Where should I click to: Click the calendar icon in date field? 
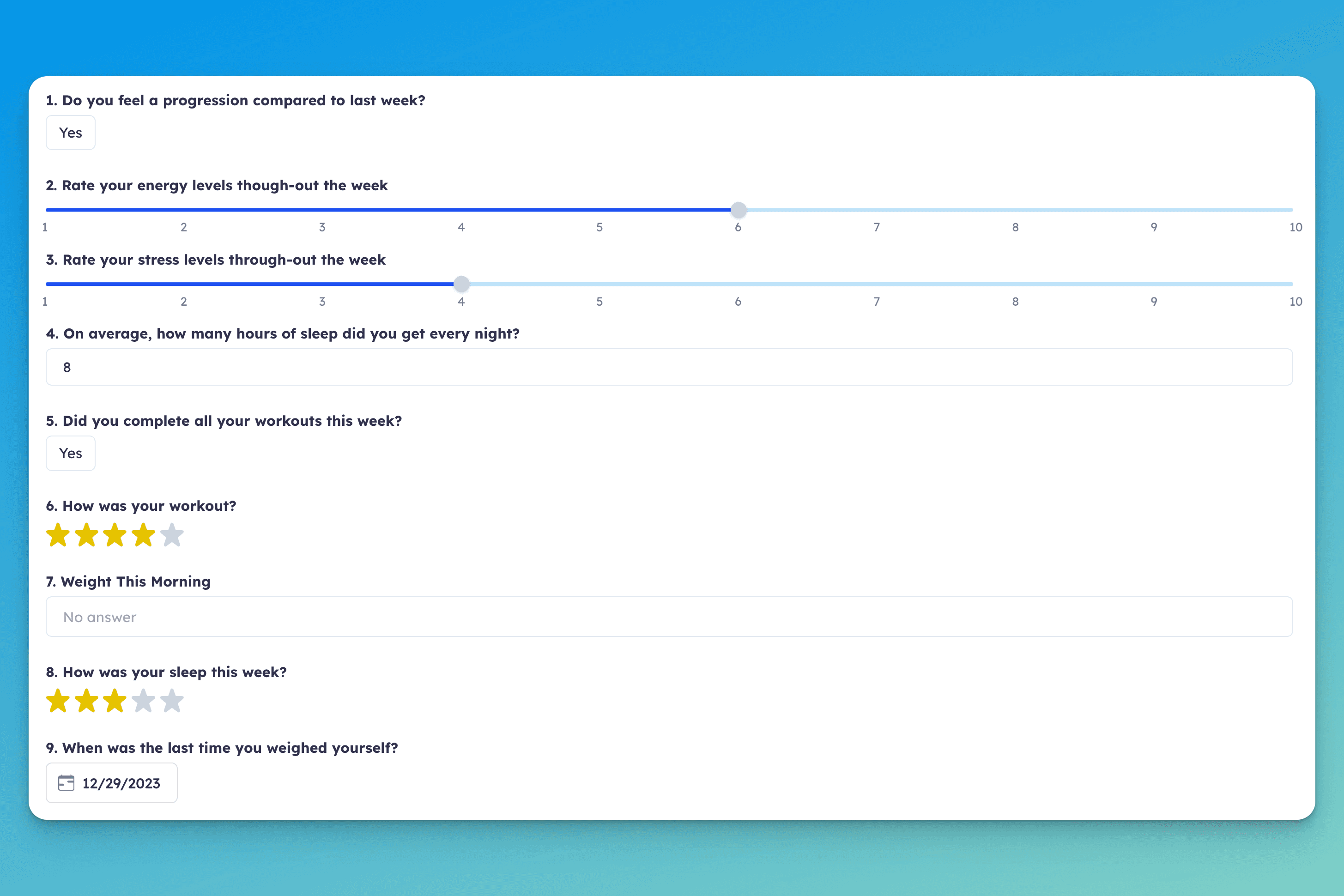pyautogui.click(x=67, y=783)
